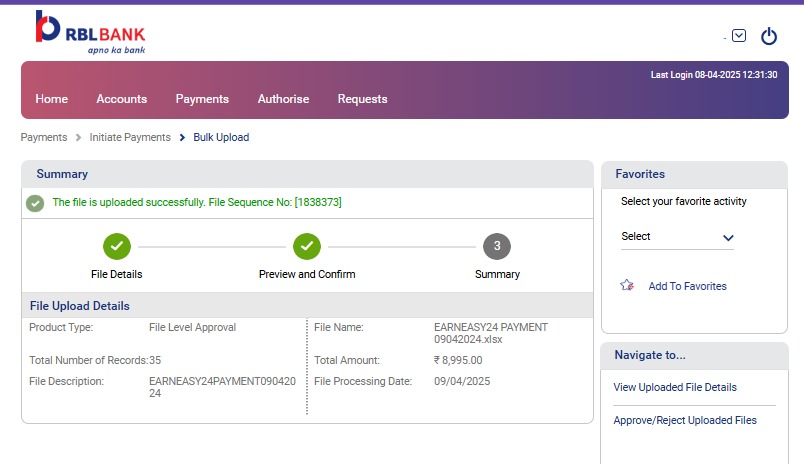Click the Add To Favorites link
Viewport: 804px width, 464px height.
tap(687, 286)
